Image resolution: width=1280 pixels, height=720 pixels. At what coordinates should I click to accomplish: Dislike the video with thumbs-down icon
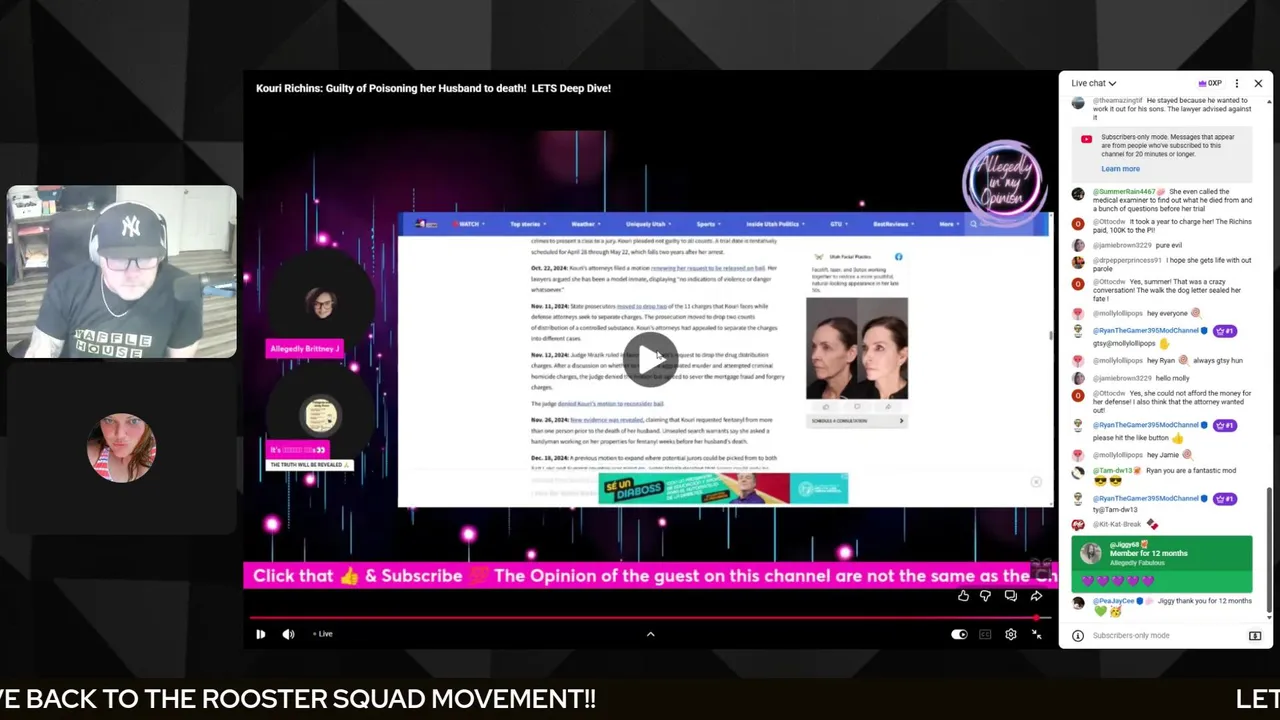[x=986, y=596]
